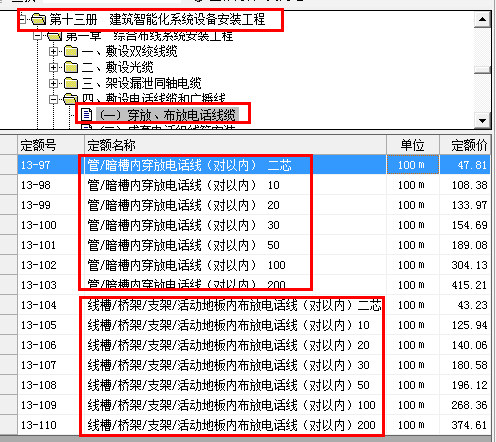Click 管/暗槽内穿放电话线（对以内）50 name
The image size is (496, 442).
183,245
